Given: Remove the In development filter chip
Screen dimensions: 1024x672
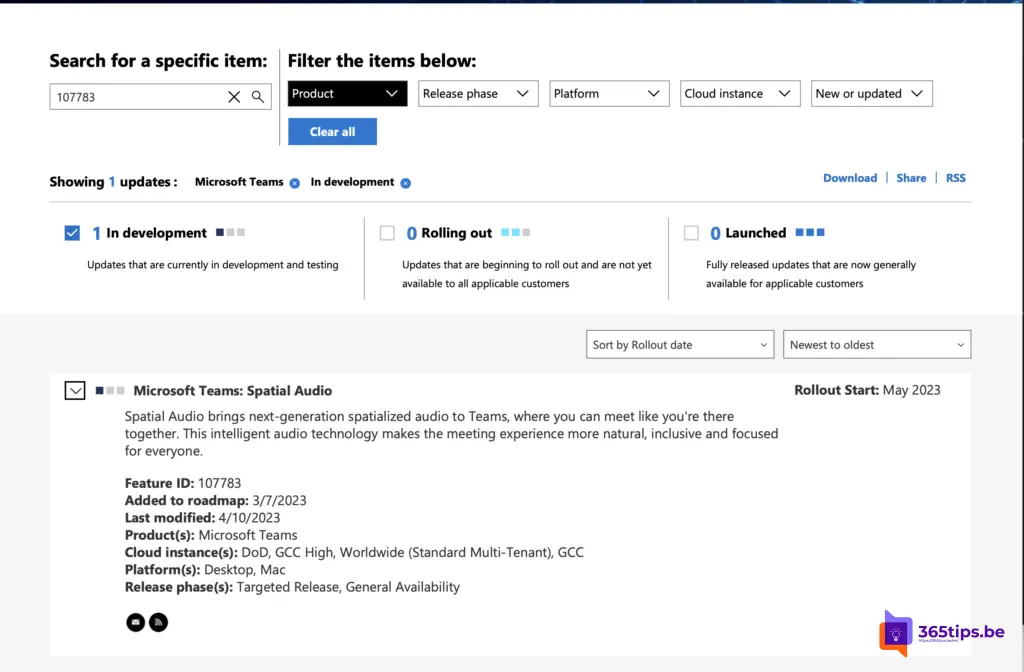Looking at the screenshot, I should (x=405, y=183).
